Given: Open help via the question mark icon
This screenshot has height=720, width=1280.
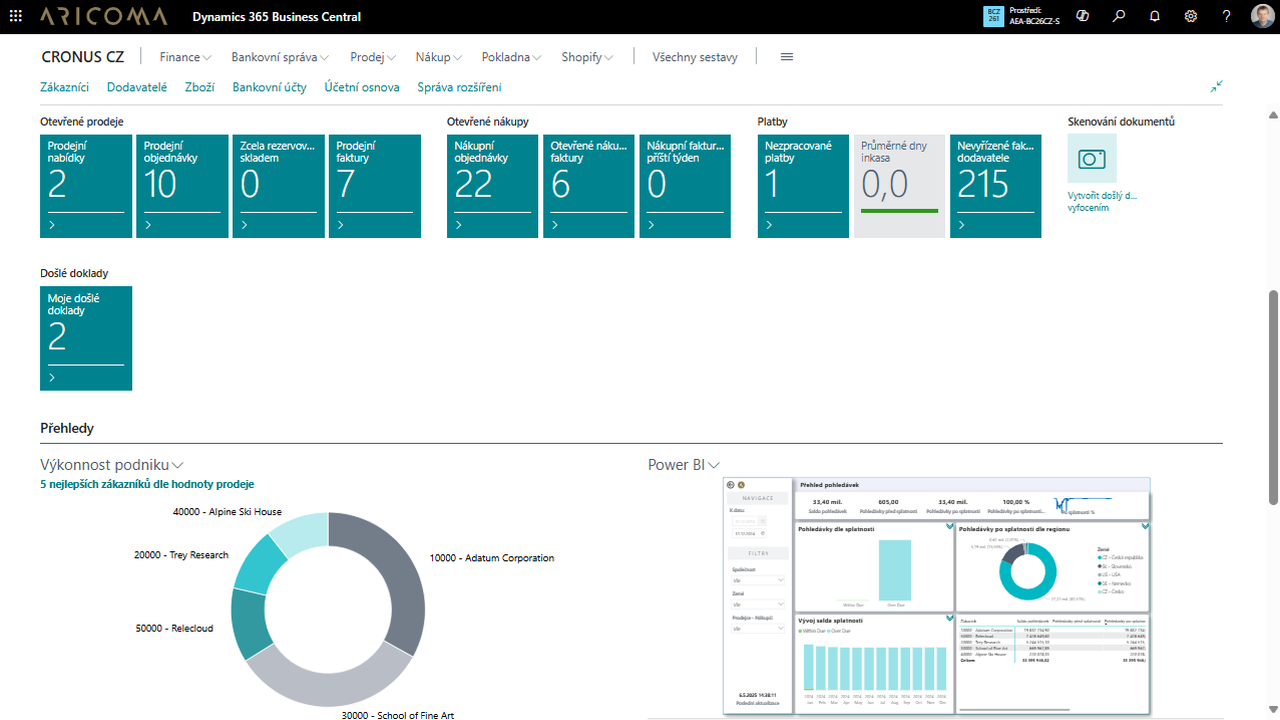Looking at the screenshot, I should [1226, 16].
